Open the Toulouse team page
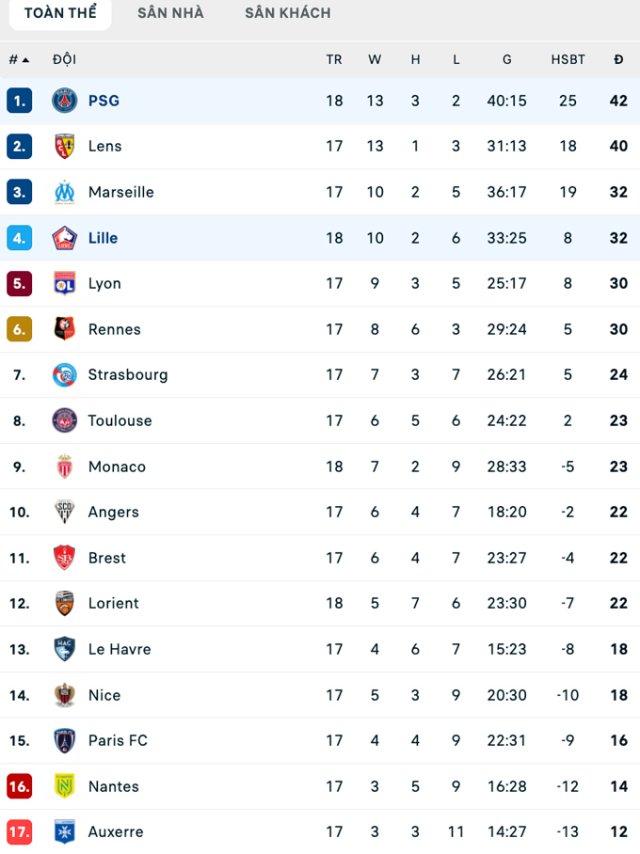The image size is (640, 854). (120, 421)
